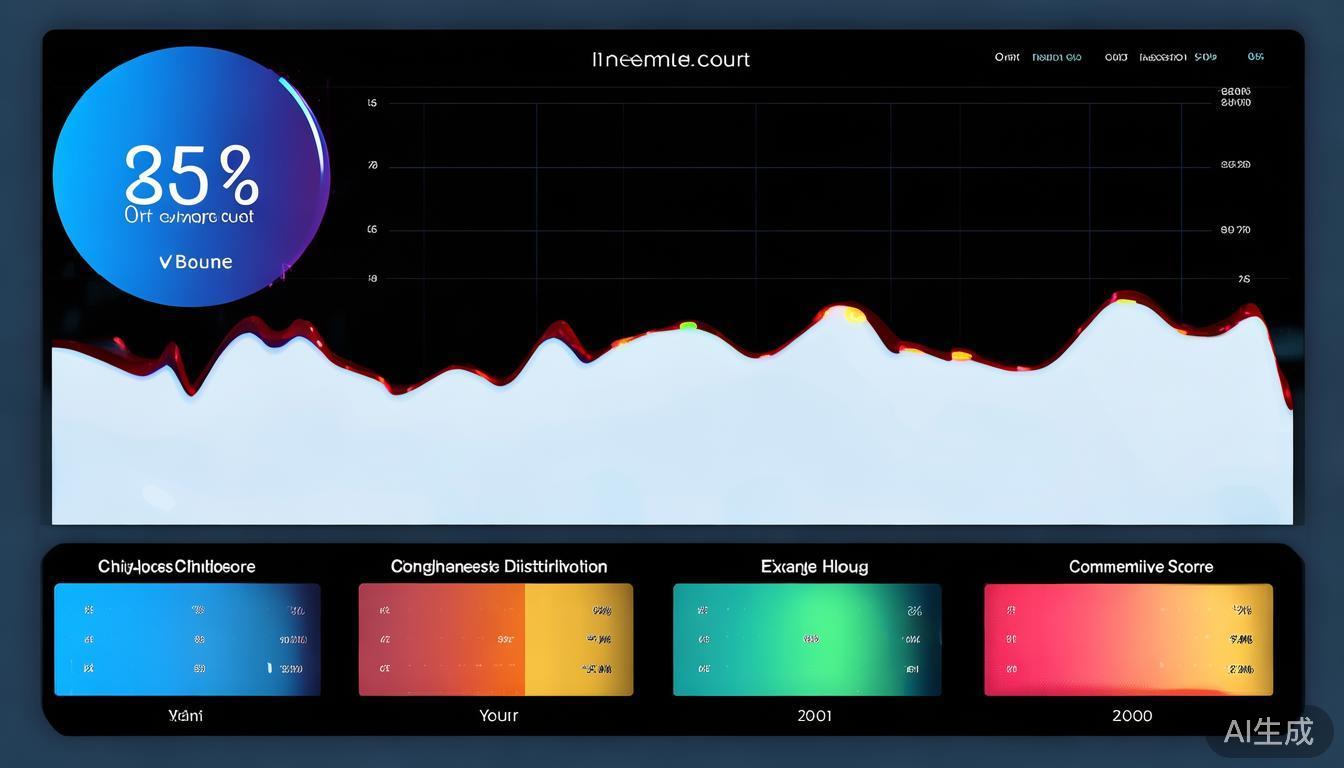Select the Yourr label under the orange card
1344x768 pixels.
[498, 716]
